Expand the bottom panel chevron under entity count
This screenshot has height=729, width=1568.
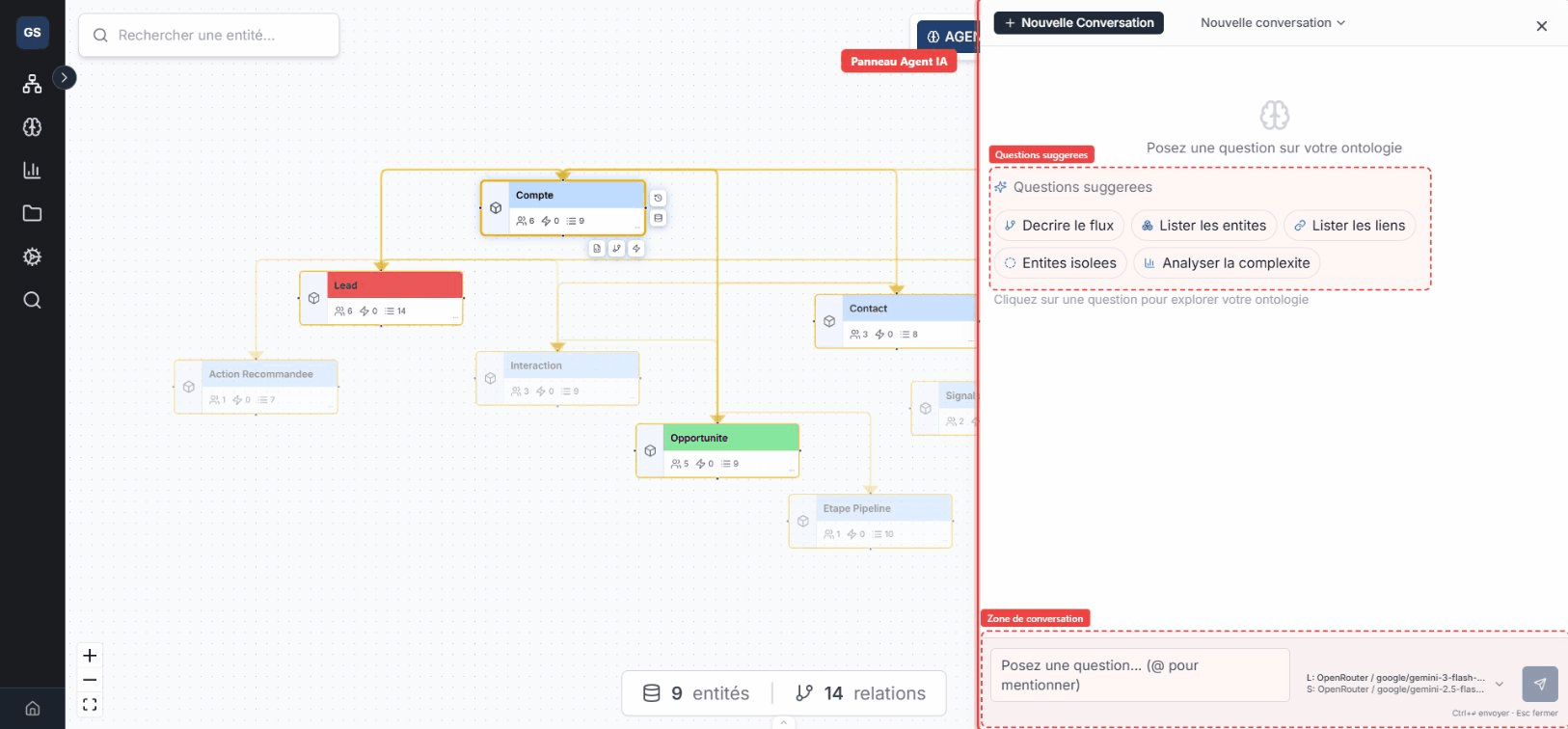pos(783,722)
